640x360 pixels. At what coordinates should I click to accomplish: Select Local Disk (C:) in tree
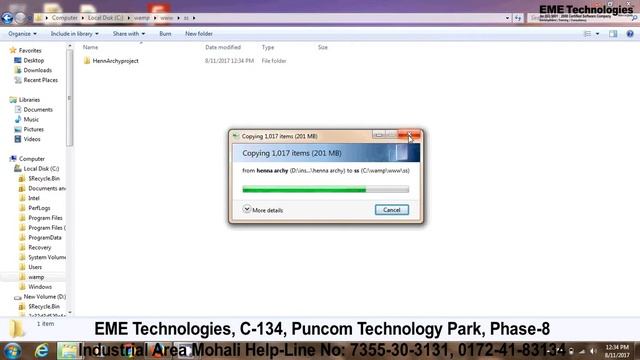click(x=41, y=169)
